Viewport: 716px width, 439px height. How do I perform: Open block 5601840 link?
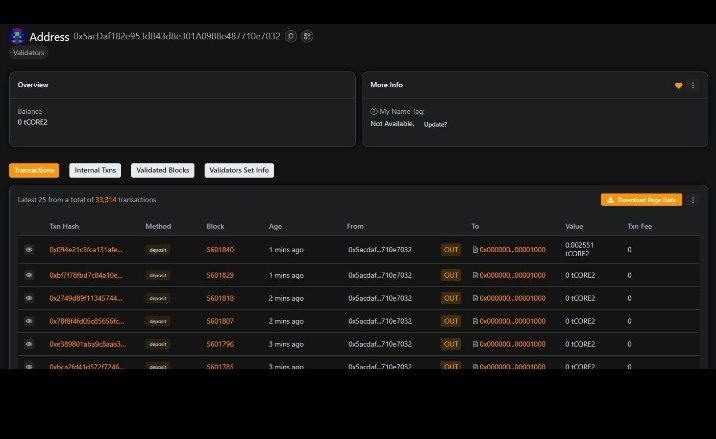[220, 250]
